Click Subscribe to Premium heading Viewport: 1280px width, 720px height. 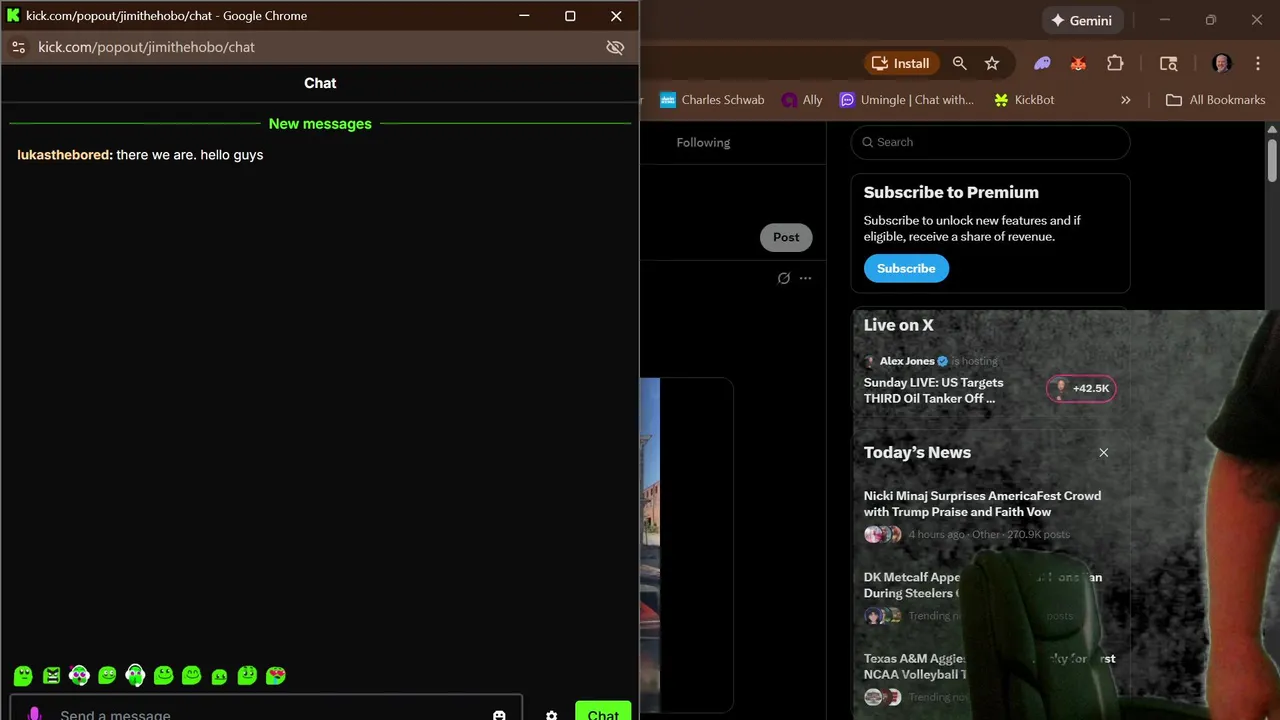coord(951,192)
